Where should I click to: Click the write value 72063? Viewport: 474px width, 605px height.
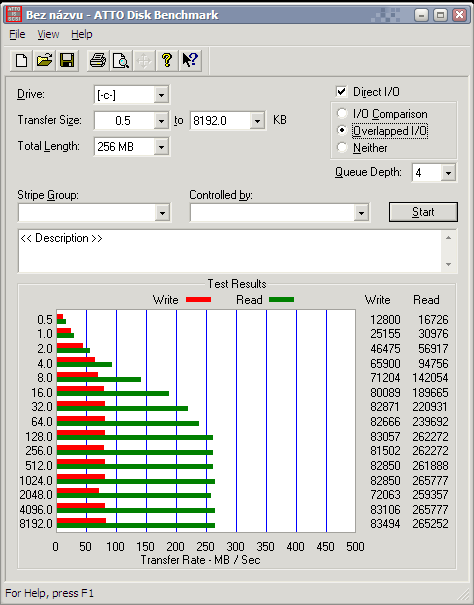pyautogui.click(x=385, y=495)
